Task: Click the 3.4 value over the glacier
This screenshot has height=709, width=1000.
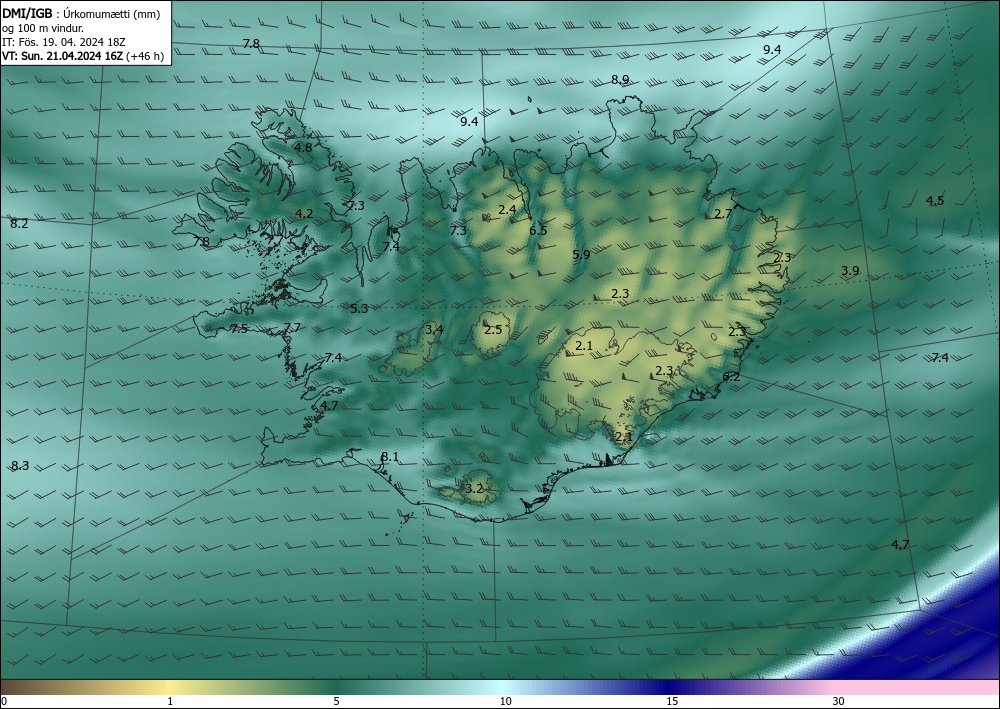Action: tap(434, 330)
